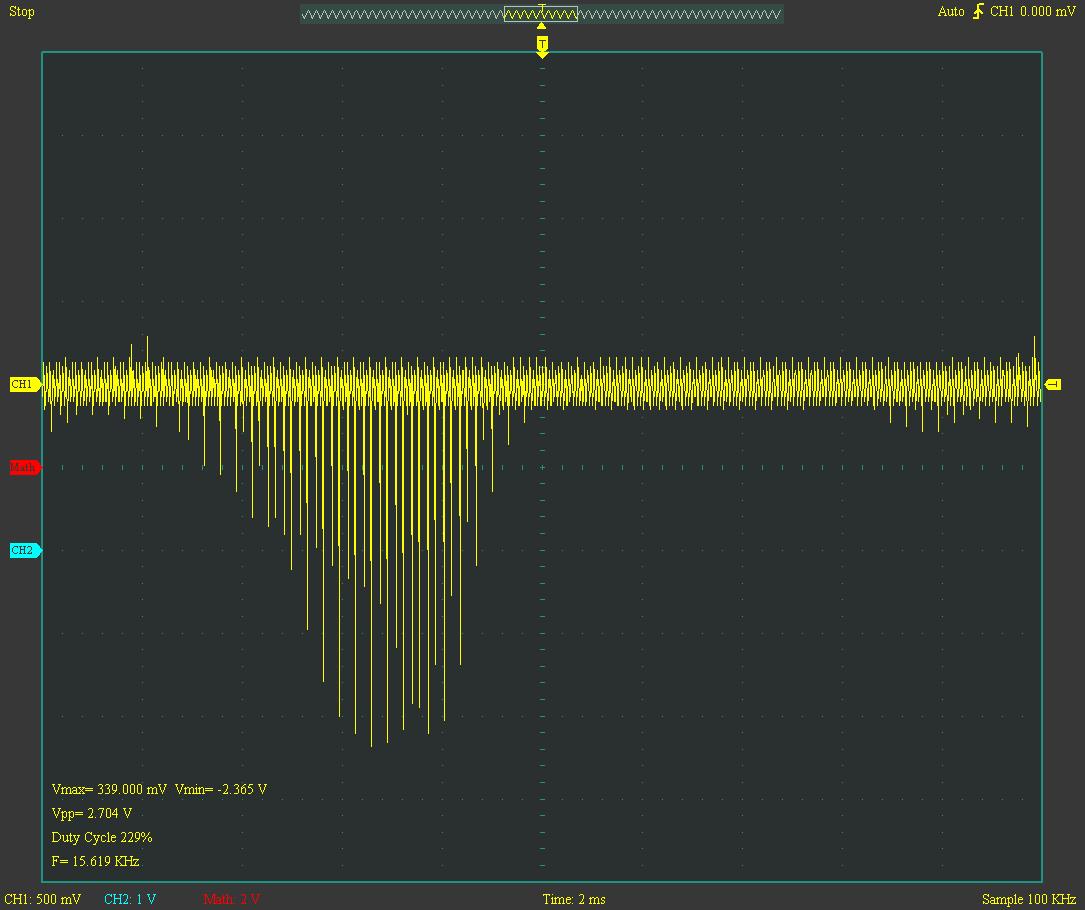Click the Vmin= -2.365 V measurement

pos(221,789)
